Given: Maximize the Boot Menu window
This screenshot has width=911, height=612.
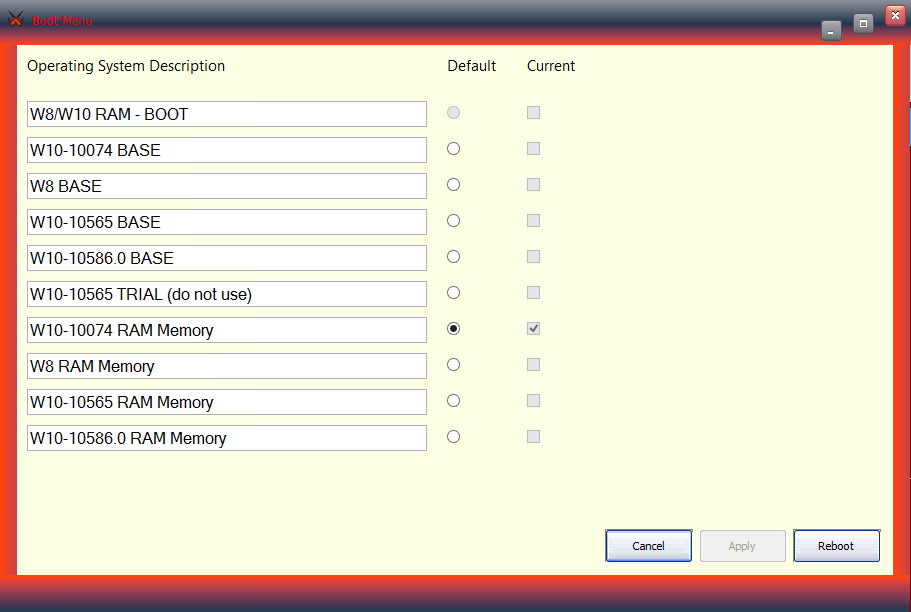Looking at the screenshot, I should click(863, 23).
